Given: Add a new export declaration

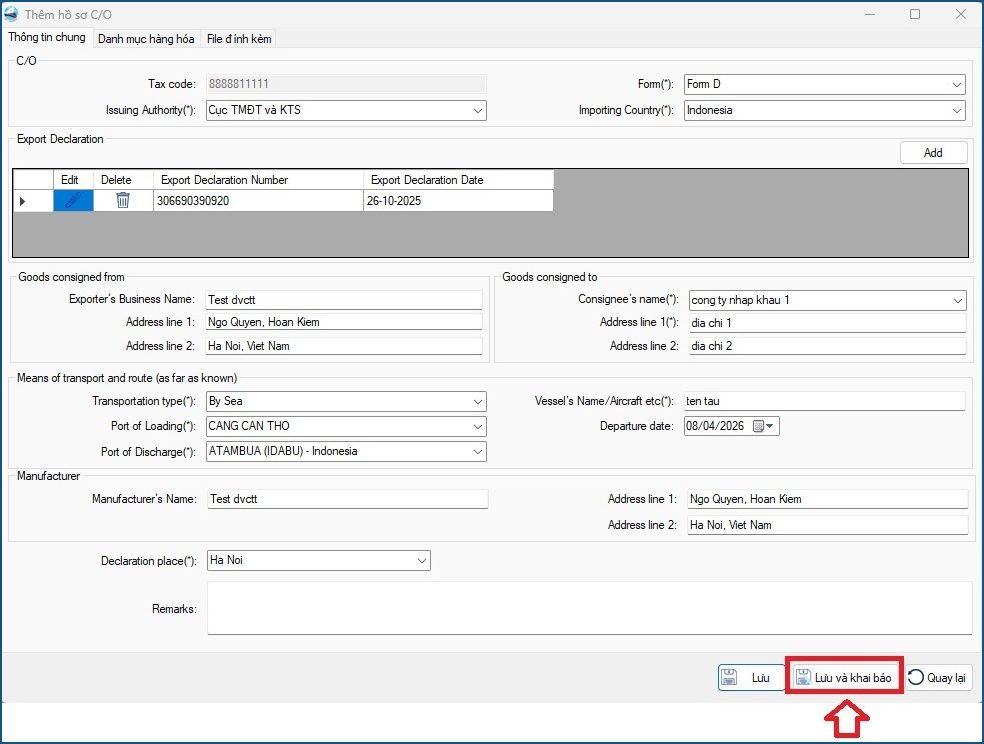Looking at the screenshot, I should pyautogui.click(x=932, y=153).
